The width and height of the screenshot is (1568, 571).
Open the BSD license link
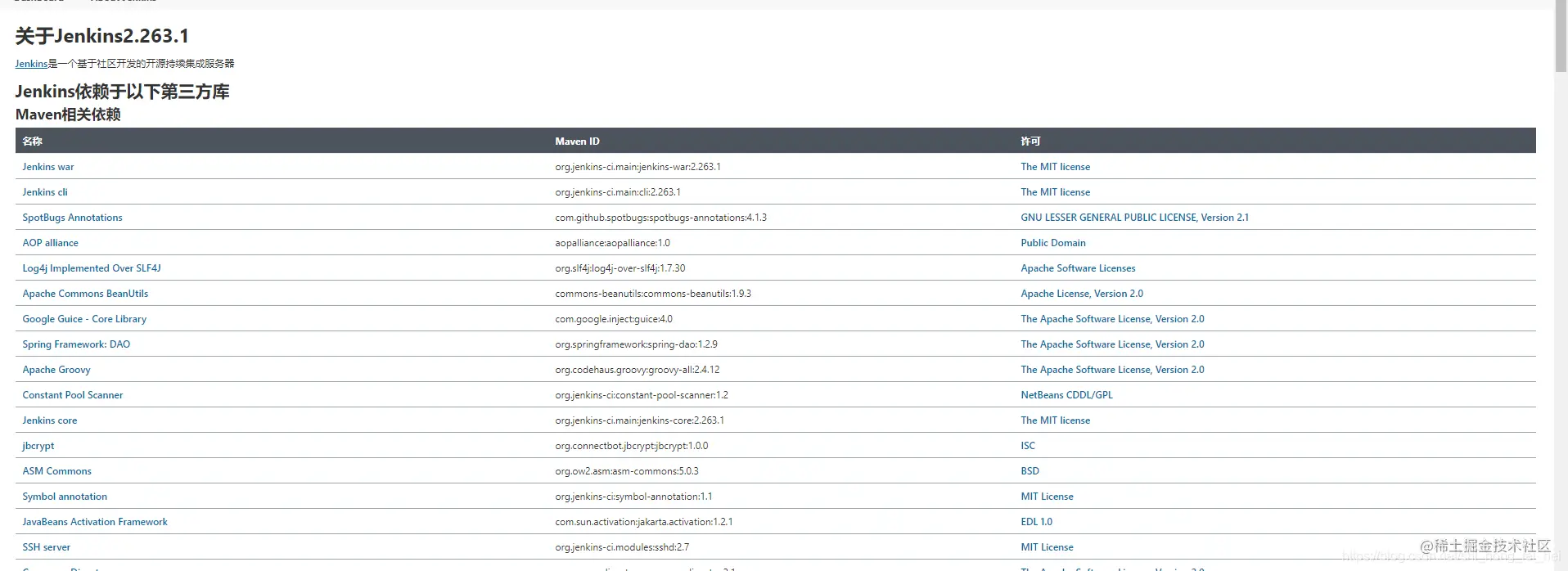pos(1030,471)
